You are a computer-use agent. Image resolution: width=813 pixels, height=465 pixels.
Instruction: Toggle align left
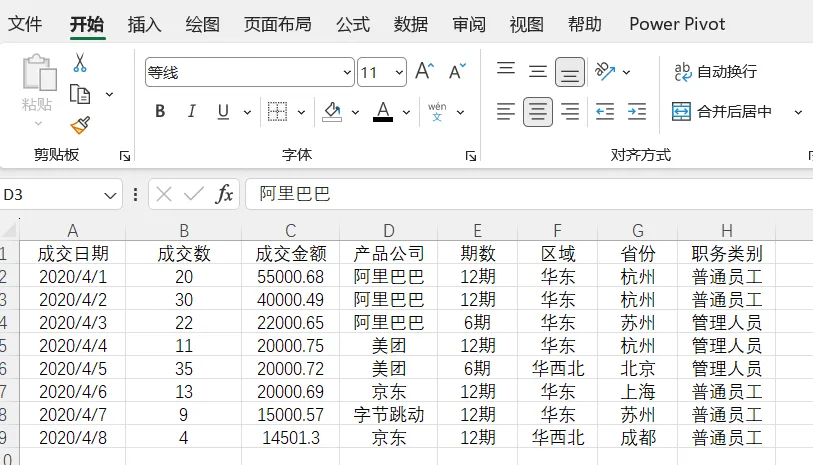coord(506,111)
